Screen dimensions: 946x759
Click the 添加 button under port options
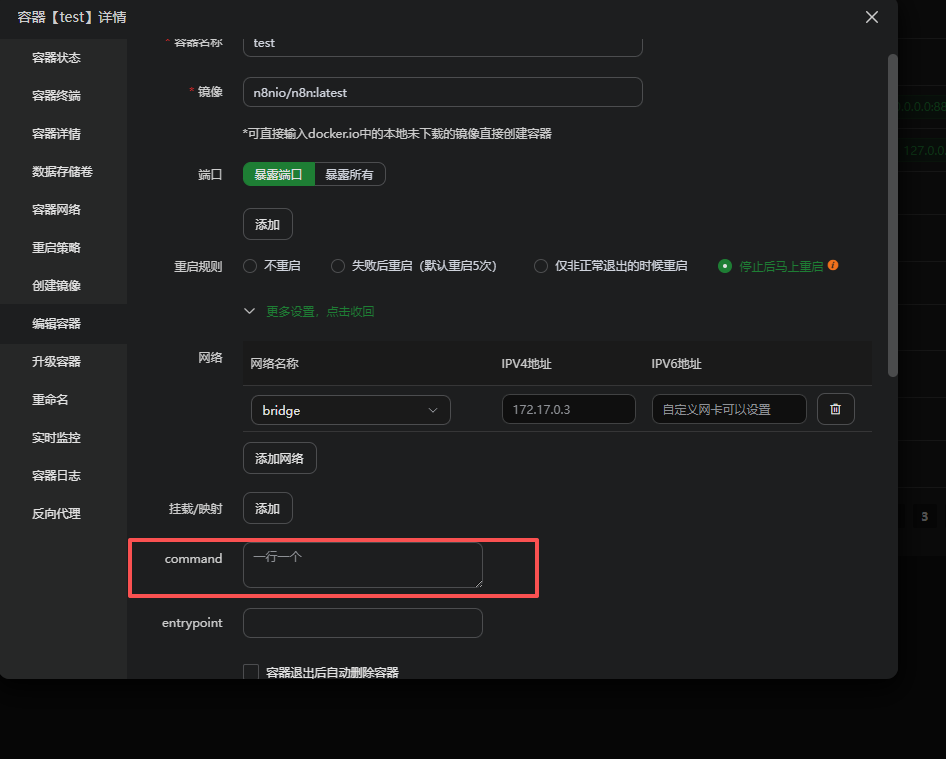coord(267,225)
